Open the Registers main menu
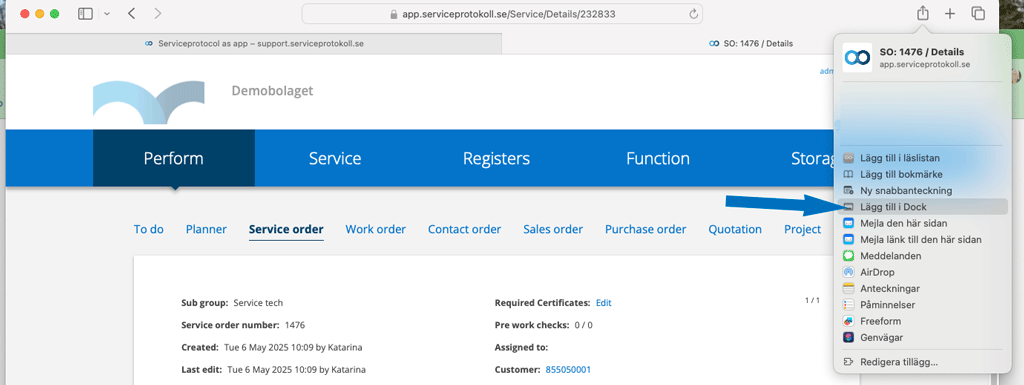Viewport: 1024px width, 385px height. [x=496, y=159]
